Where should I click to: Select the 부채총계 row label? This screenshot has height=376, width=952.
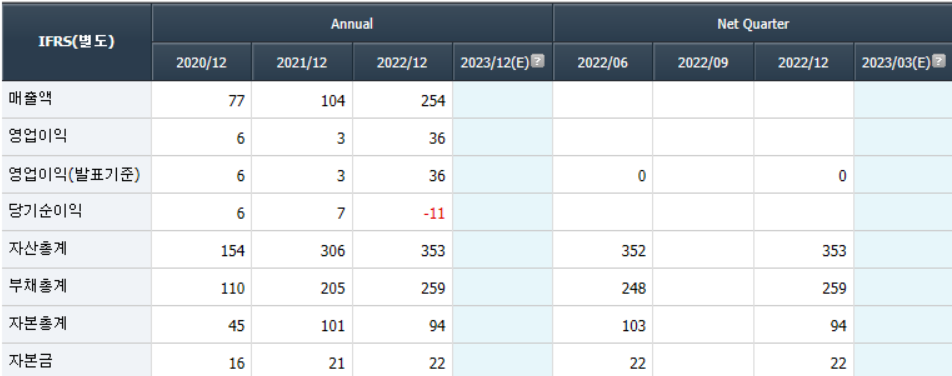[x=38, y=287]
